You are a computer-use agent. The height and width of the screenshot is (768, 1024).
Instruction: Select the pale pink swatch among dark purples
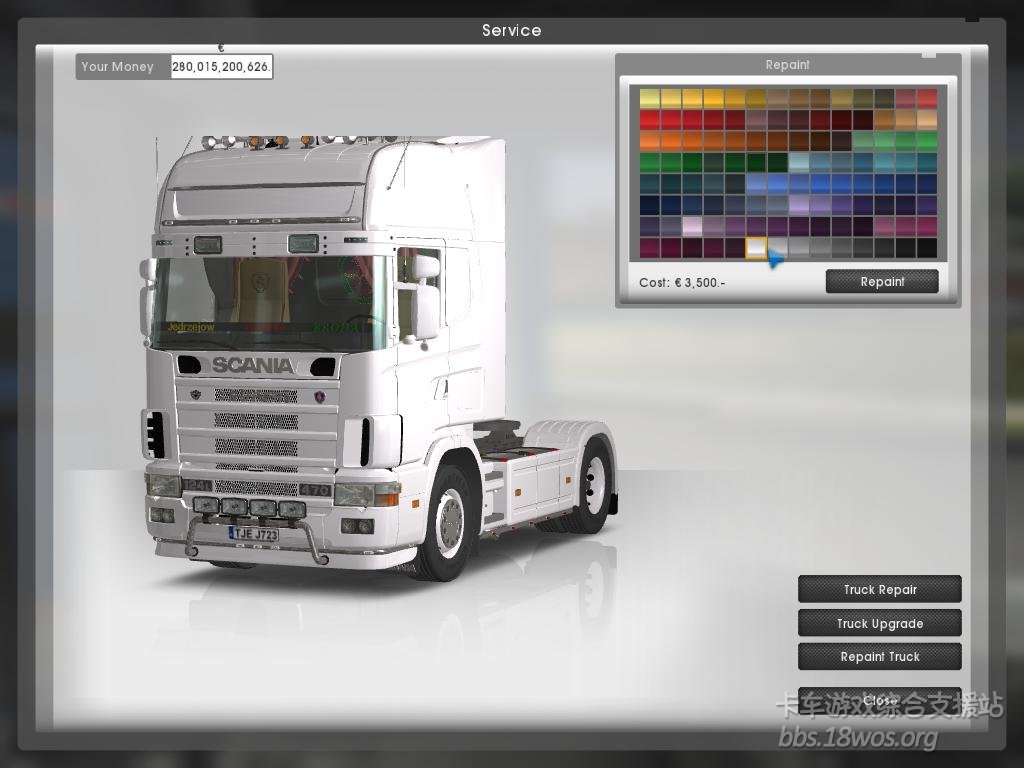click(x=692, y=226)
